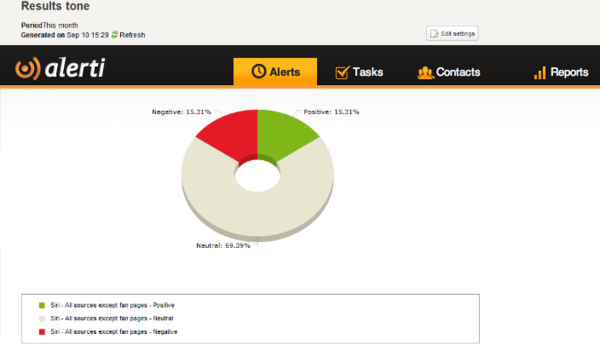Screen dimensions: 600x362
Task: Click the 'Positive: 15.31%' chart label
Action: tap(331, 112)
